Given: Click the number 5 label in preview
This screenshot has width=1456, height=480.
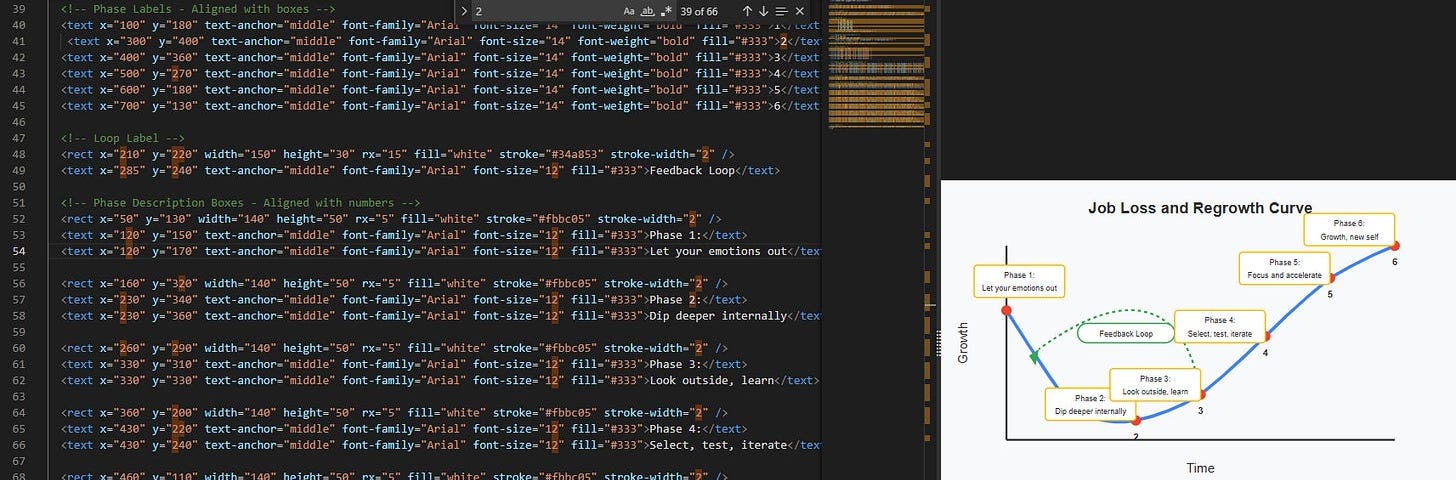Looking at the screenshot, I should [x=1330, y=294].
